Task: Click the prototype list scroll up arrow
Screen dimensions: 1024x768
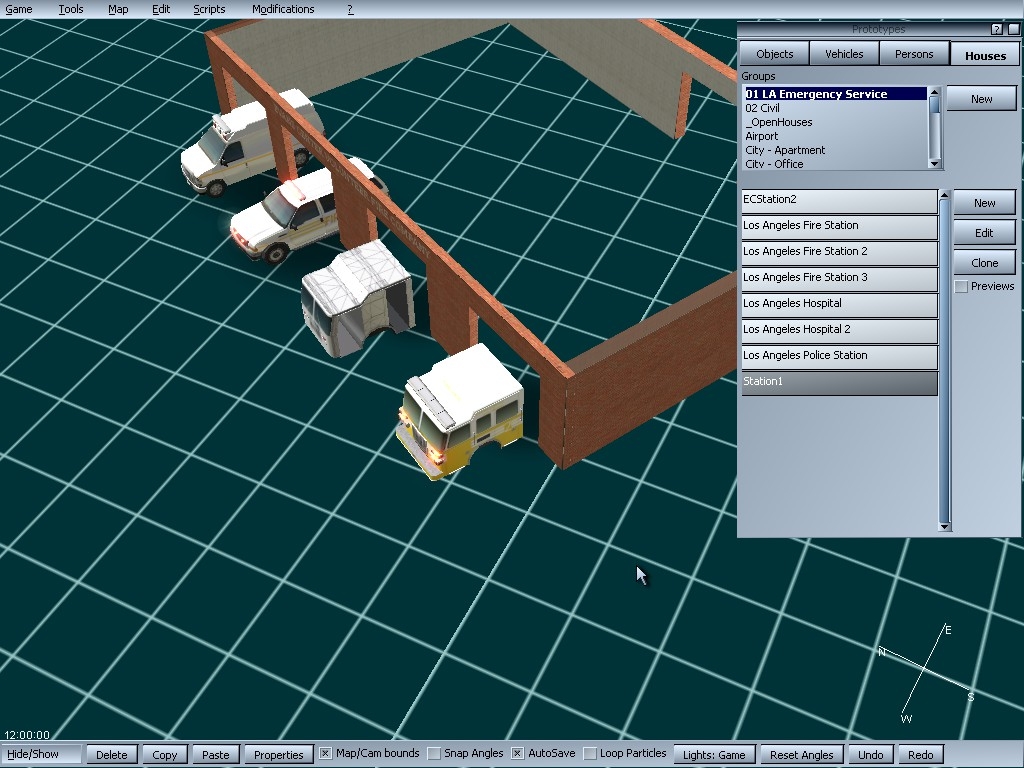Action: tap(944, 195)
